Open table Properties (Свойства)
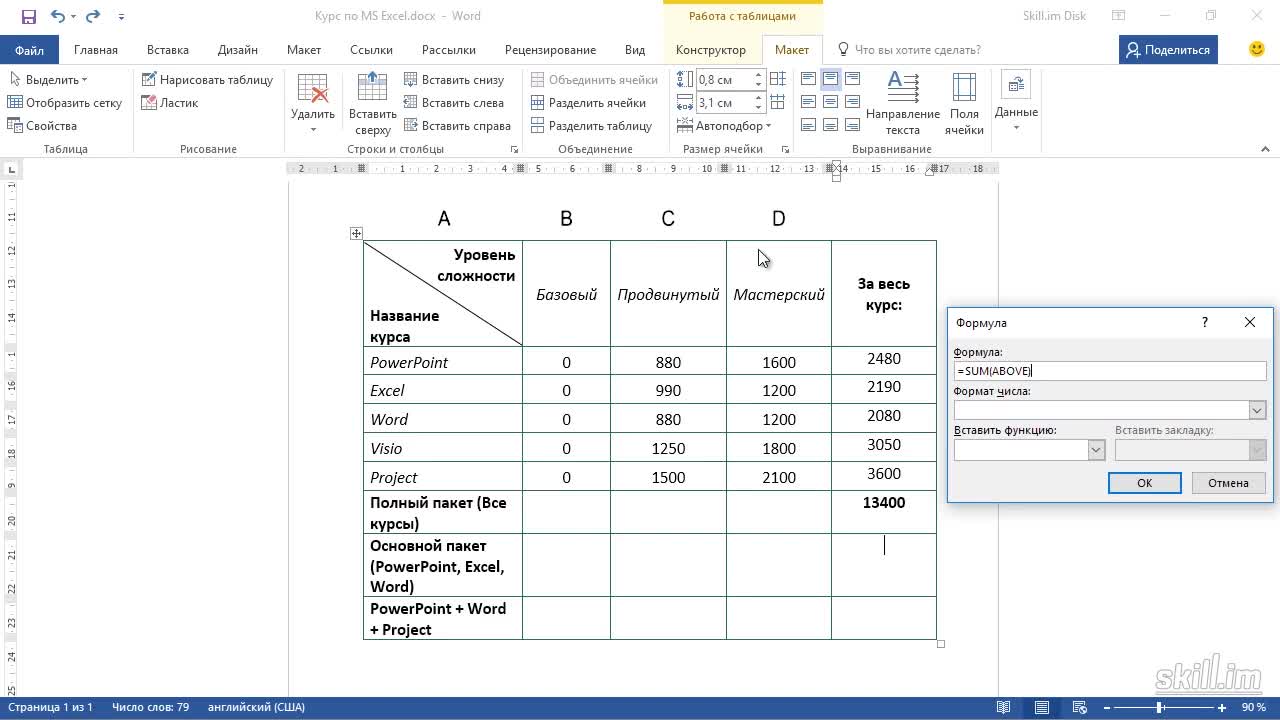 pyautogui.click(x=42, y=125)
